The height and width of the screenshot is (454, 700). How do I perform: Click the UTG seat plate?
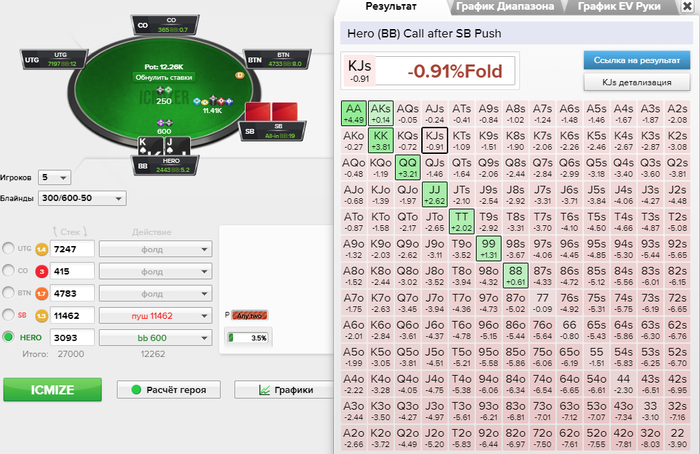pos(54,59)
